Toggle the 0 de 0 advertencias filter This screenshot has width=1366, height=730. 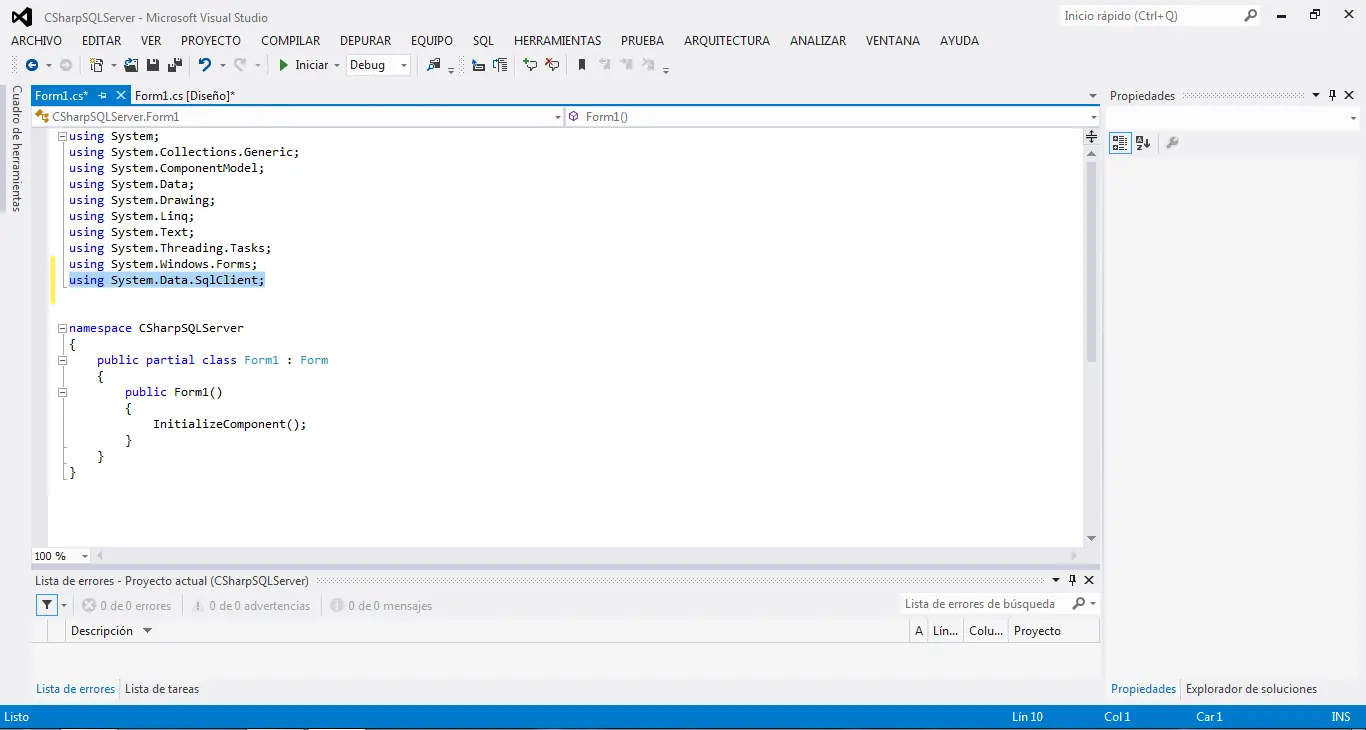click(x=251, y=606)
